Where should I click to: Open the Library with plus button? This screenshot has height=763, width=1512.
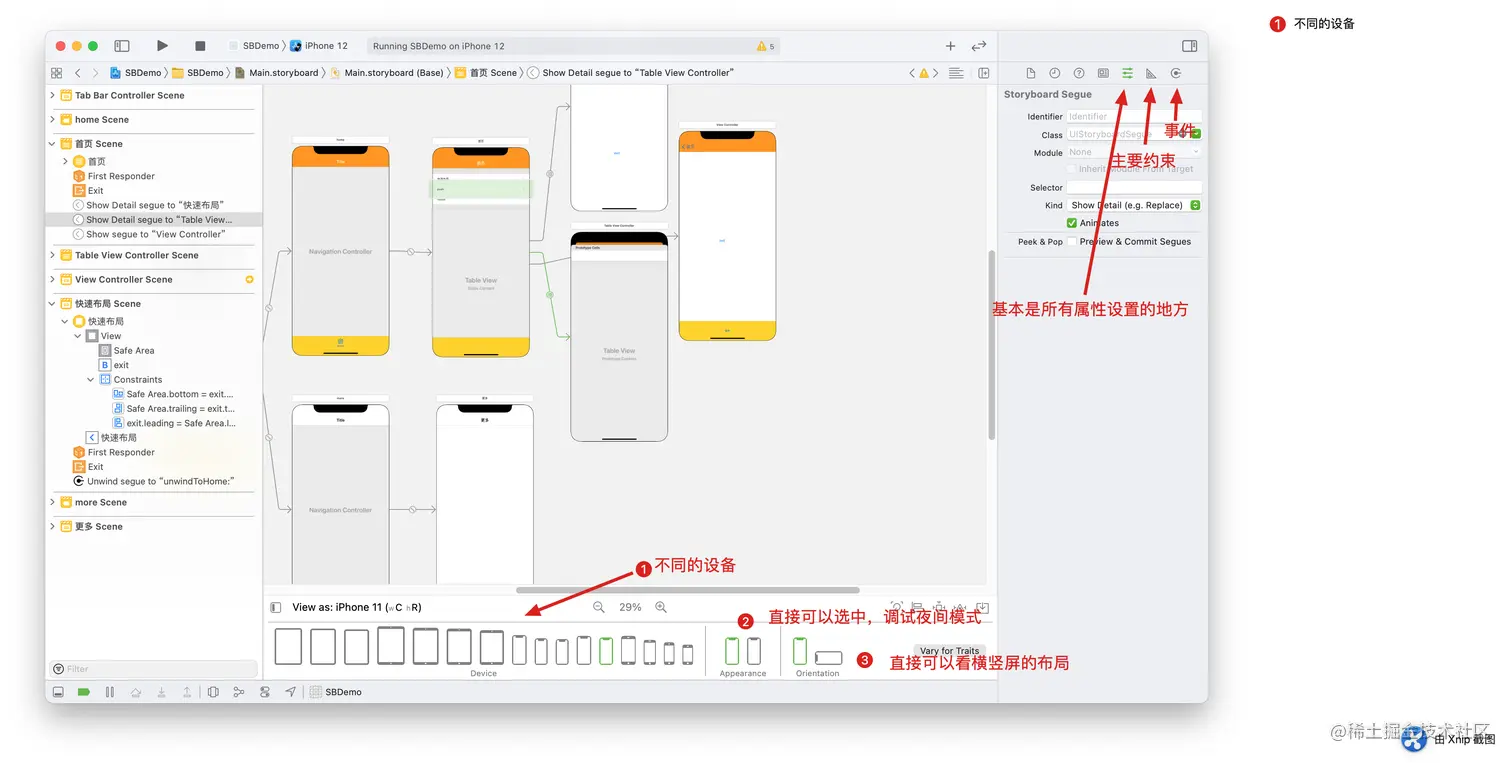pyautogui.click(x=951, y=46)
